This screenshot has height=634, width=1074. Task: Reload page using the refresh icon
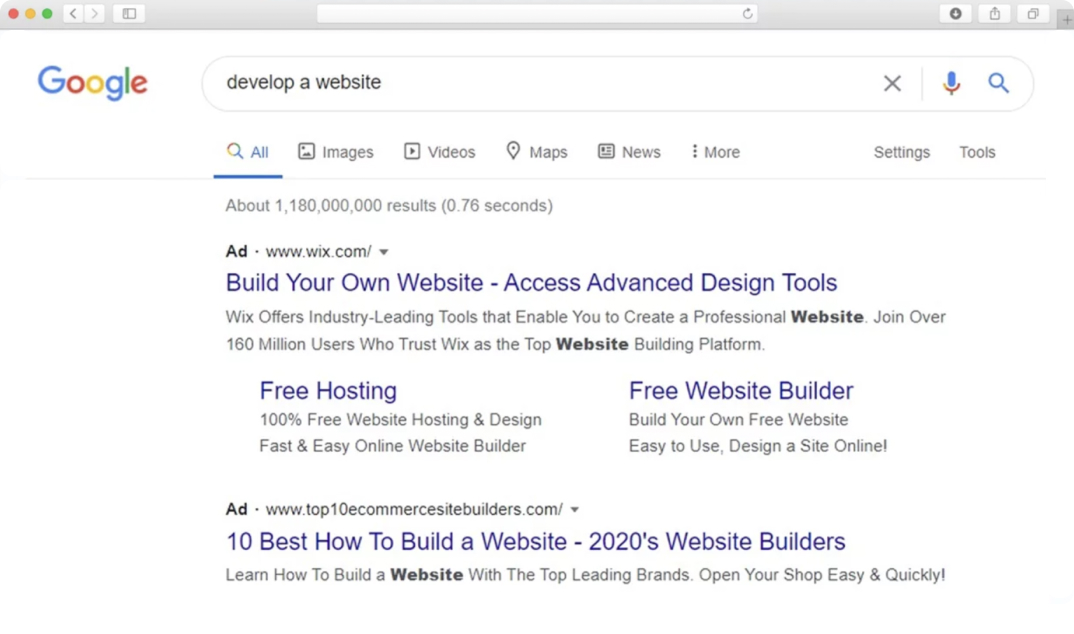(x=747, y=14)
